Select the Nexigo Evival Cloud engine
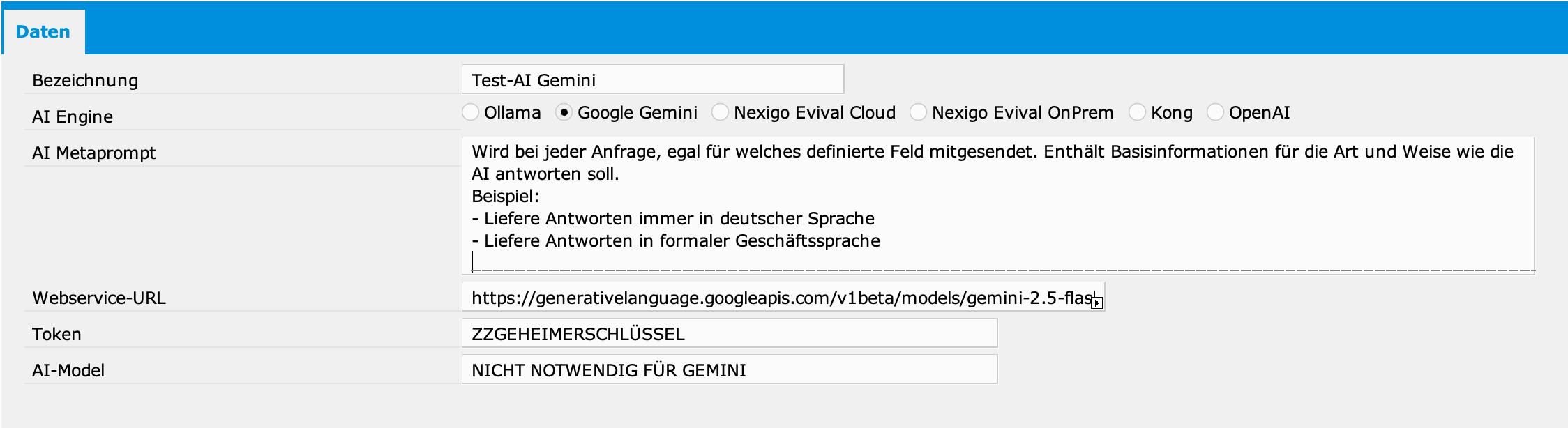Viewport: 1568px width, 428px height. pyautogui.click(x=718, y=112)
